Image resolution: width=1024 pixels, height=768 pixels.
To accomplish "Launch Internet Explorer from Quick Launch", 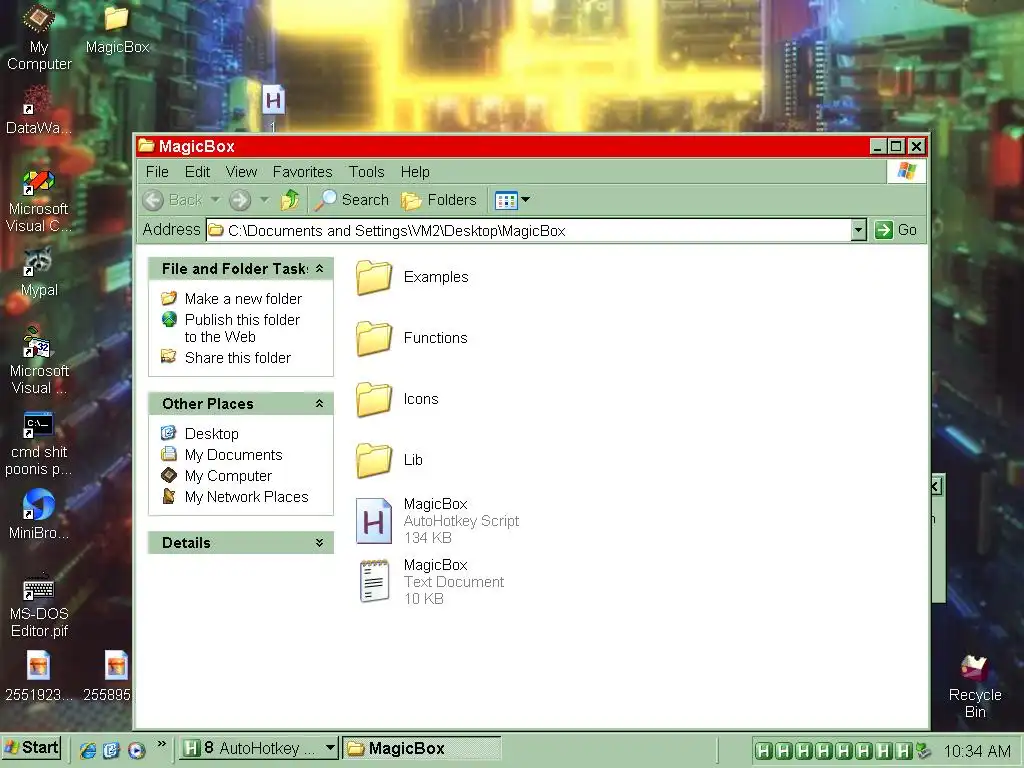I will click(88, 750).
